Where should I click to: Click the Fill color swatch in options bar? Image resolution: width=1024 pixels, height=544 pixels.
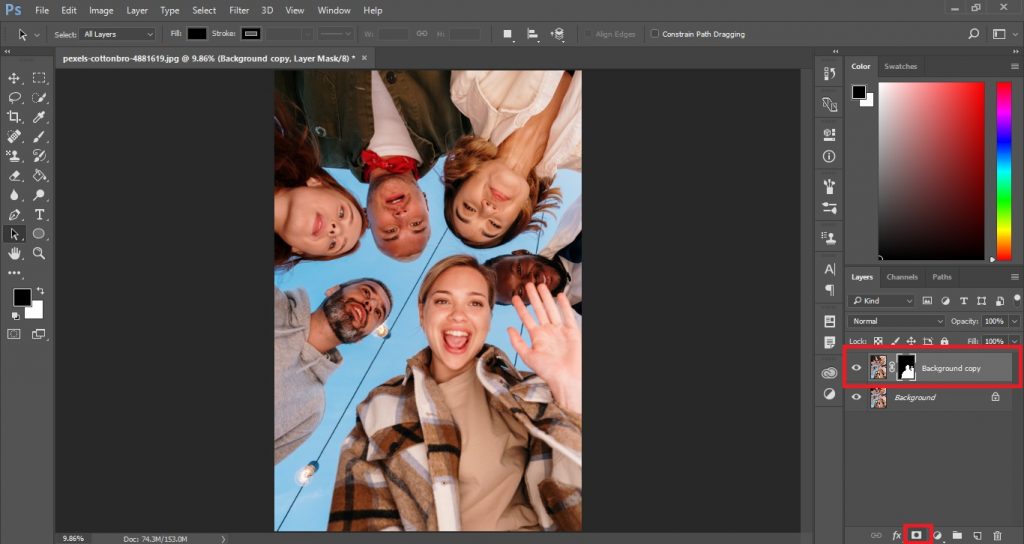pos(197,34)
